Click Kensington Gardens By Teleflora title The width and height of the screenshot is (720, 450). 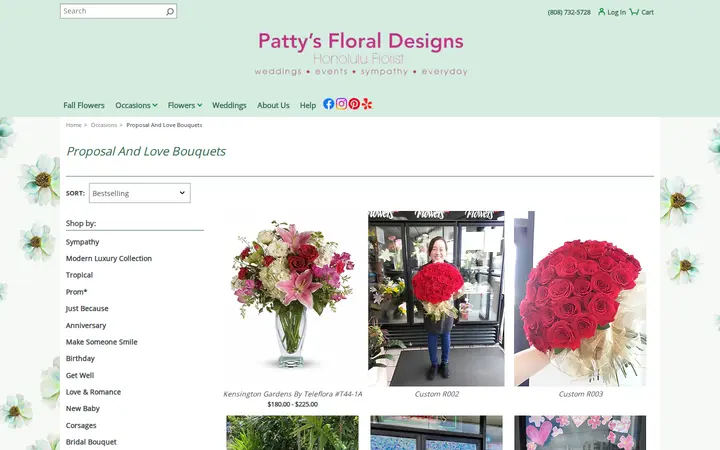click(292, 394)
